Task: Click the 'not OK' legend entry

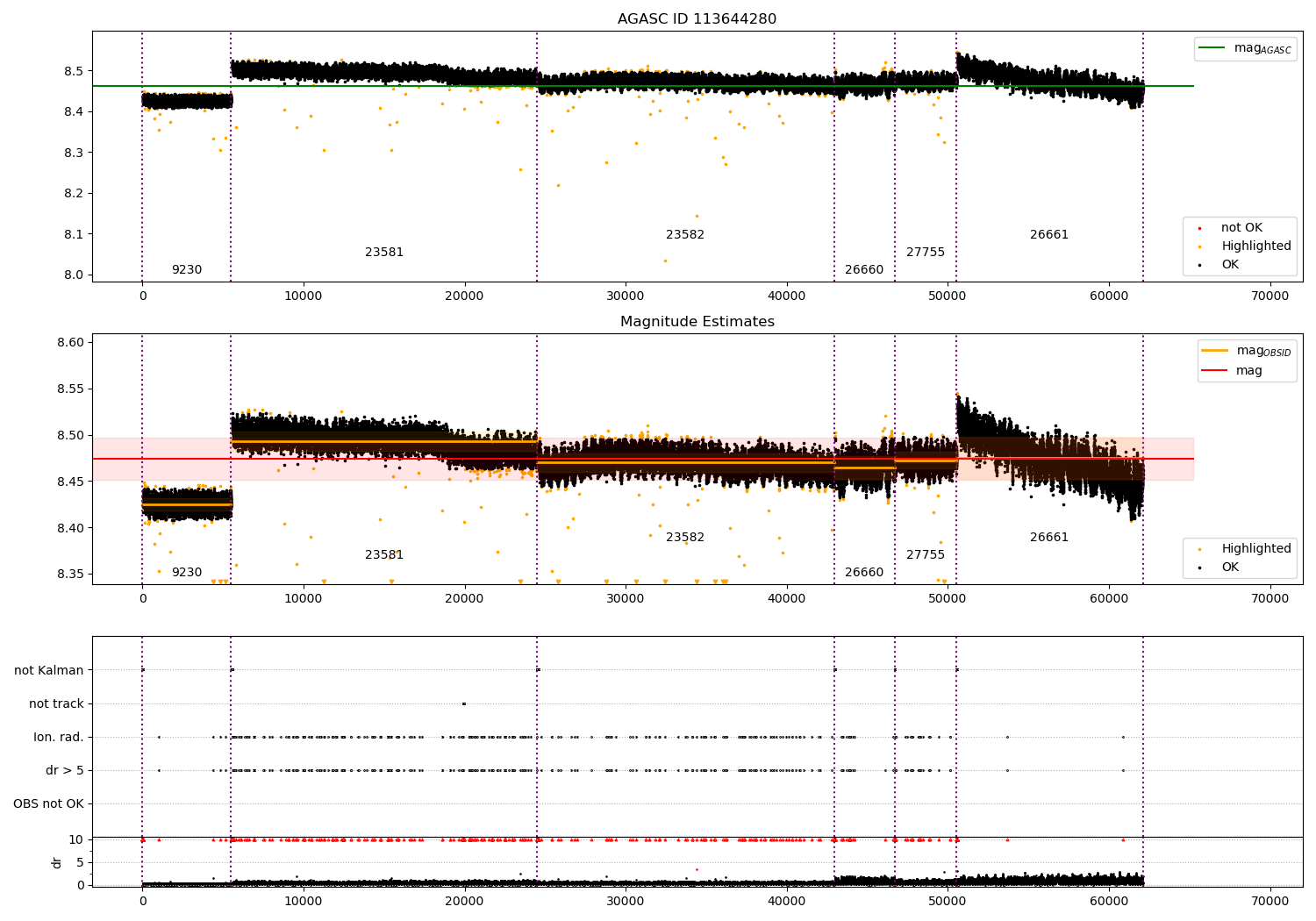Action: pos(1241,227)
